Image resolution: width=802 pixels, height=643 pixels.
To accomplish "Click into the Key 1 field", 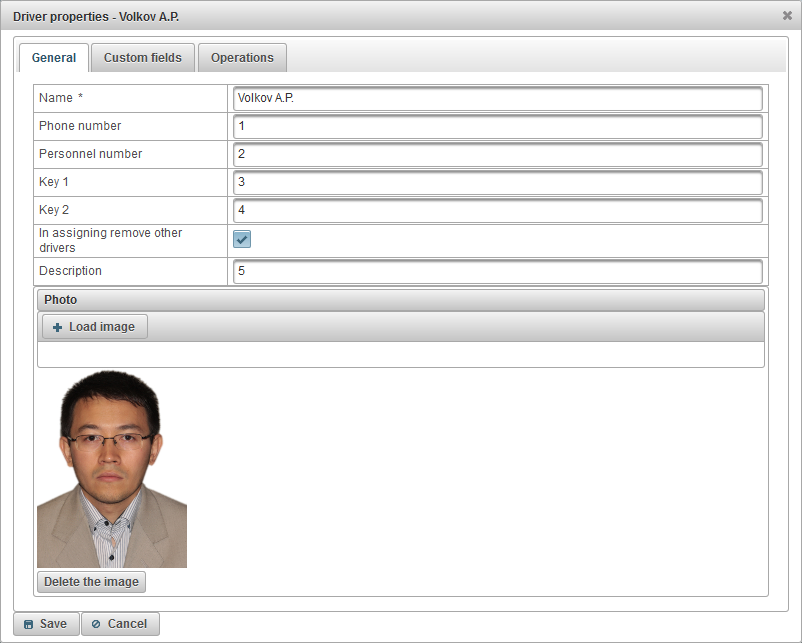I will click(x=497, y=183).
